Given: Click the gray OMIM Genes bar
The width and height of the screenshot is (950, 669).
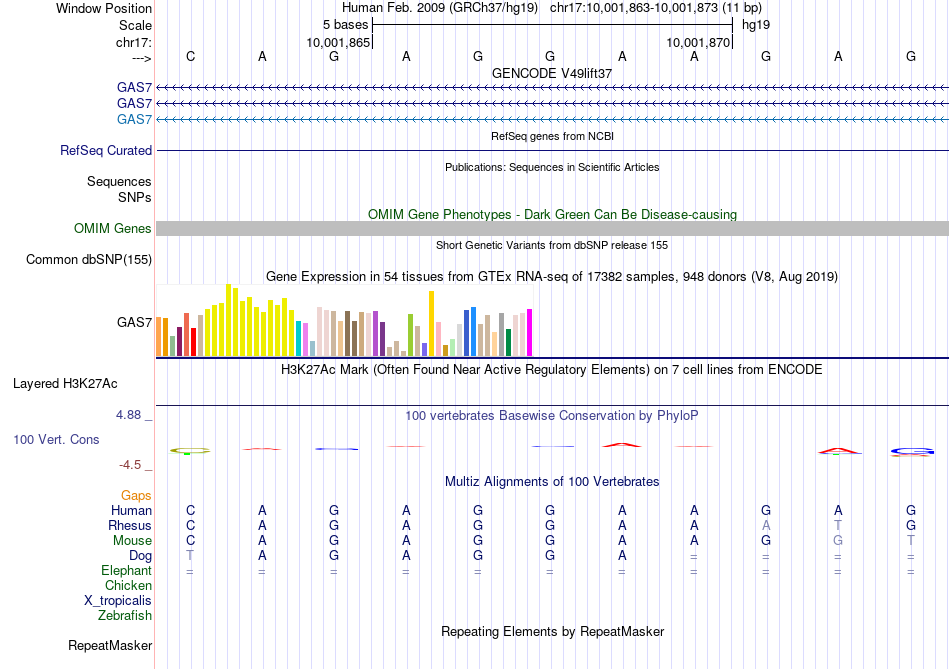Looking at the screenshot, I should 552,228.
